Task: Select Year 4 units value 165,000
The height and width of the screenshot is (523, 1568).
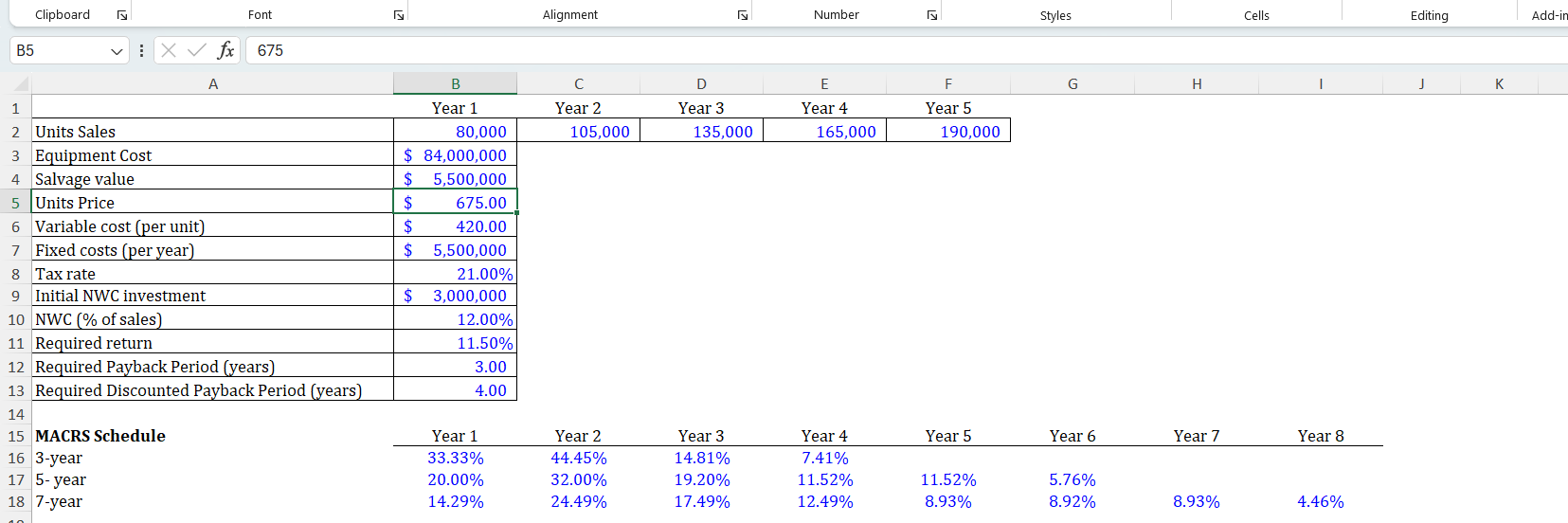Action: point(825,132)
